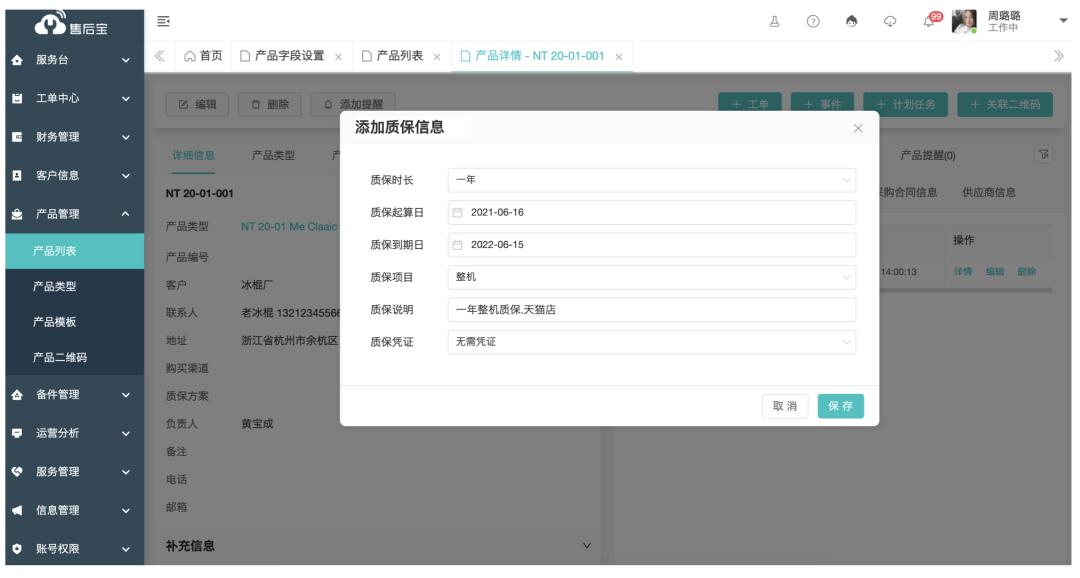Click the lab flask icon in header
Image resolution: width=1080 pixels, height=578 pixels.
click(774, 20)
